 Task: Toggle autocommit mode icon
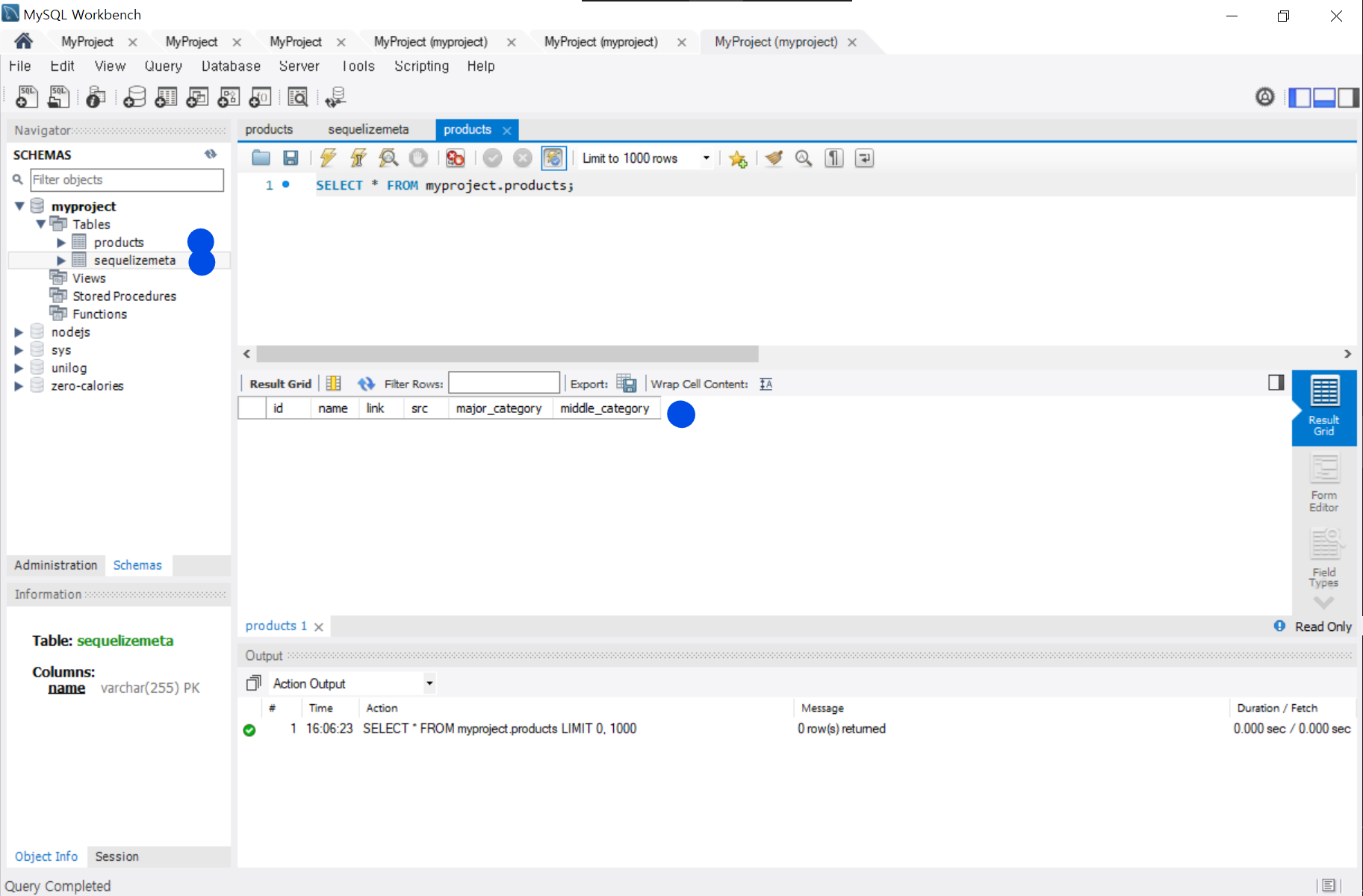tap(553, 158)
